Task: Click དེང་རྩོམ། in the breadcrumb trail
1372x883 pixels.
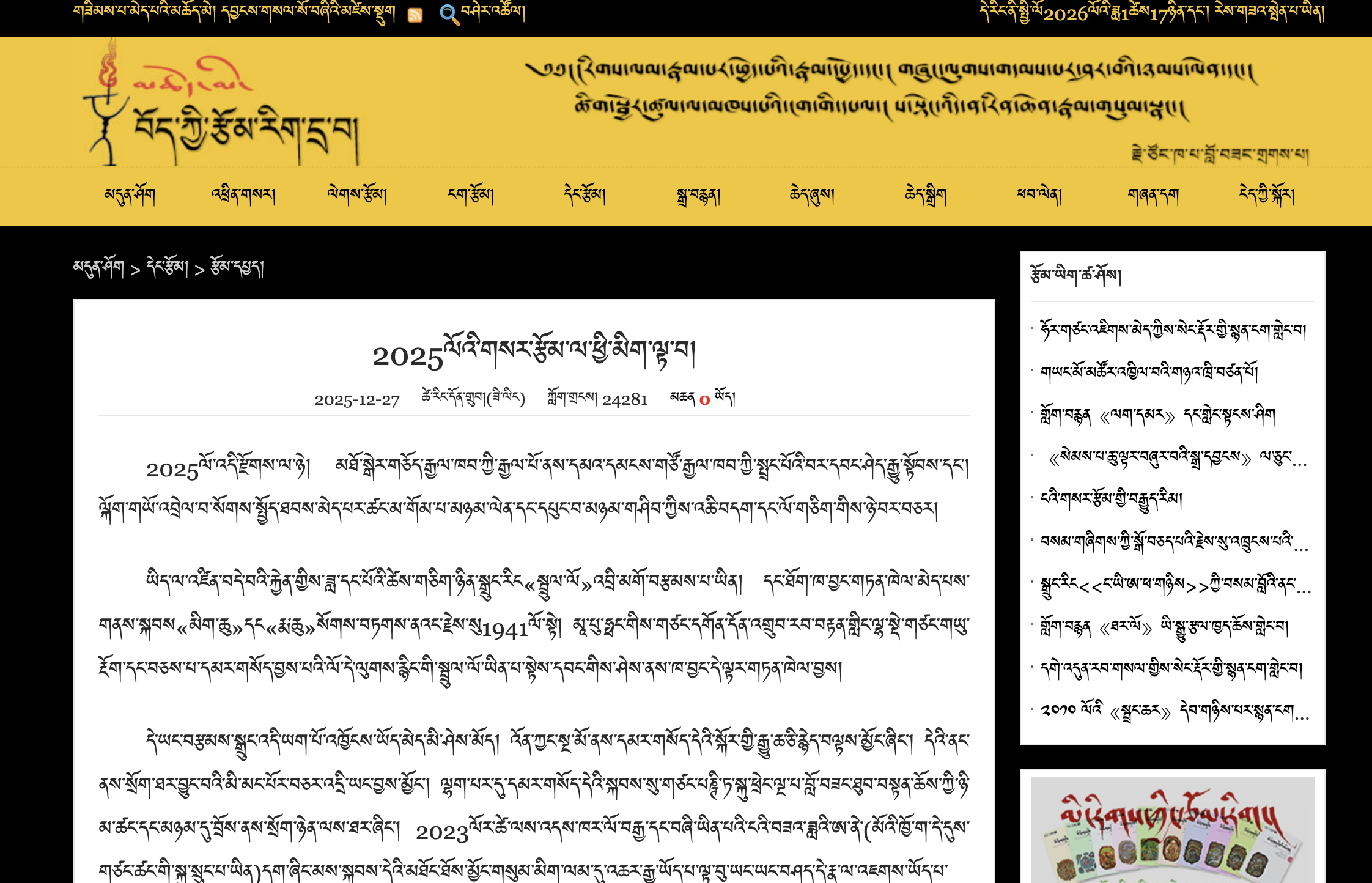Action: click(x=168, y=268)
